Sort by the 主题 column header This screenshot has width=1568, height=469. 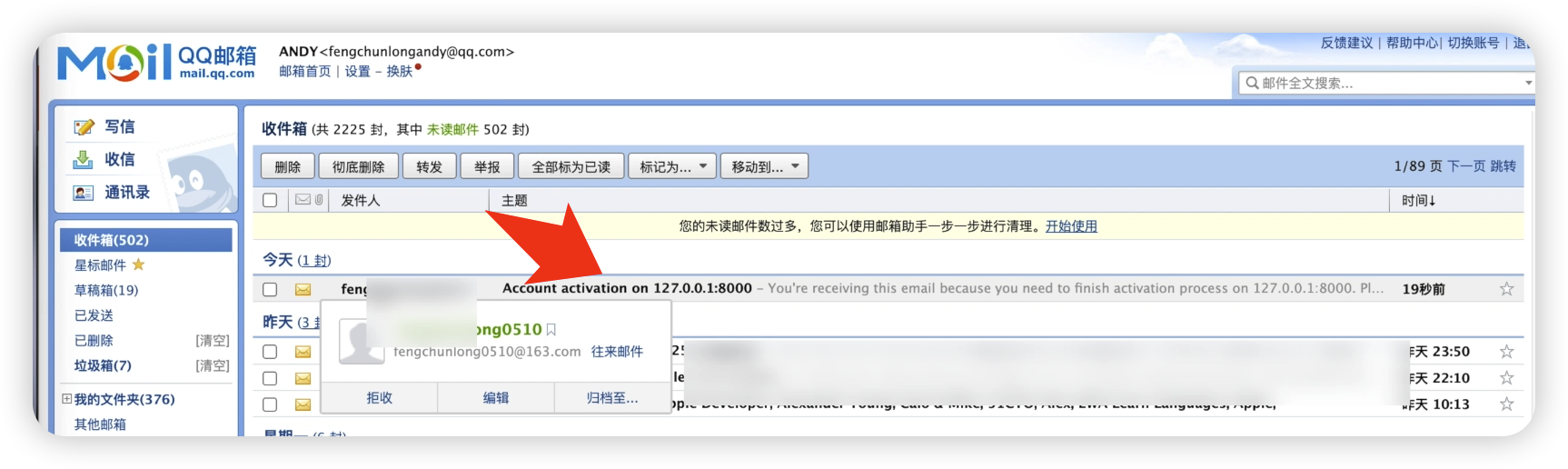(x=514, y=200)
